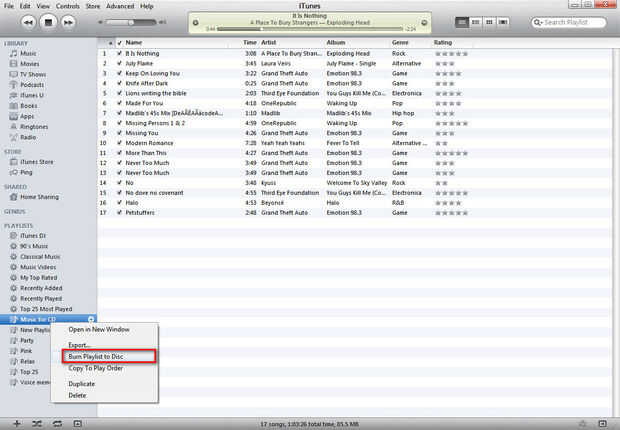Screen dimensions: 620x430
Task: Switch to album list view icon
Action: point(475,22)
